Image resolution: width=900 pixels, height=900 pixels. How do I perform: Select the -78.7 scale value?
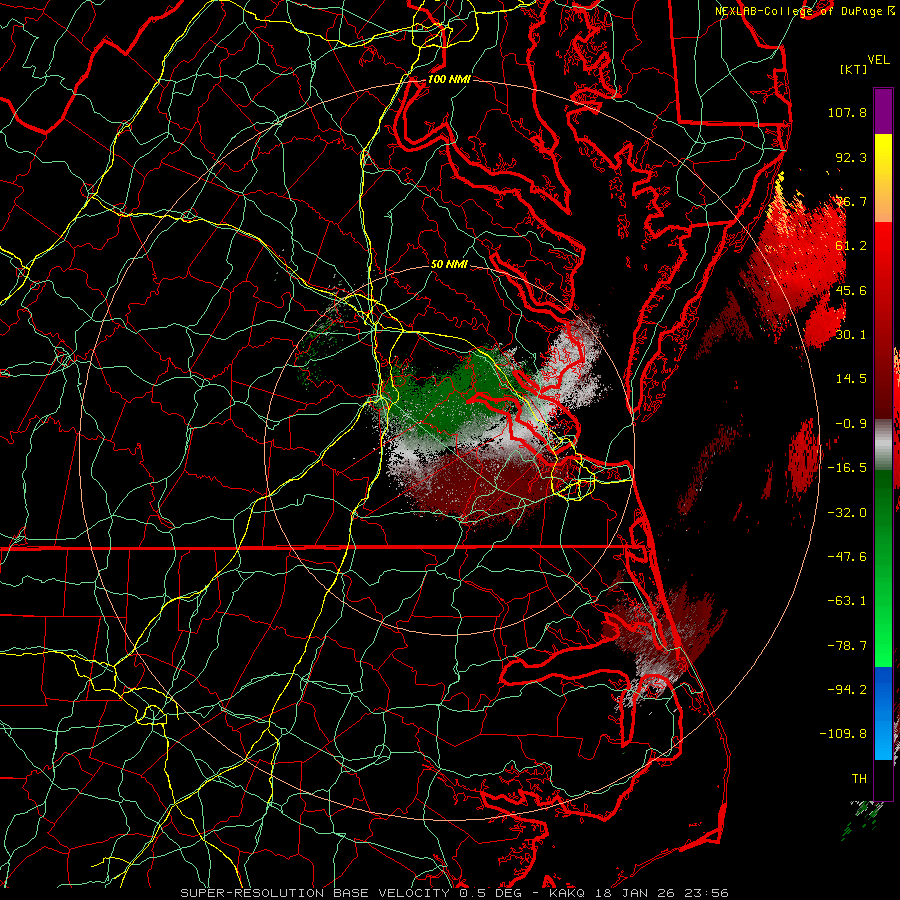click(x=847, y=646)
